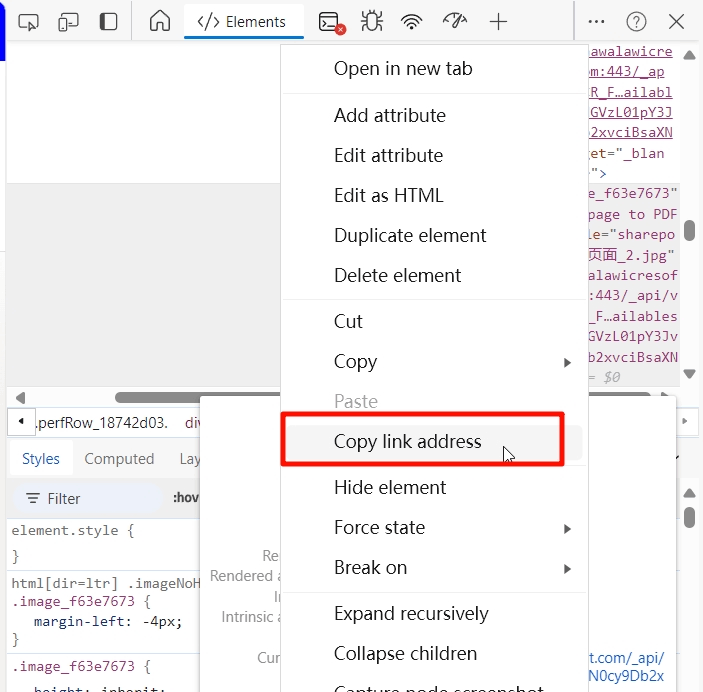Open the Sources bug icon tool
The image size is (703, 692).
372,21
